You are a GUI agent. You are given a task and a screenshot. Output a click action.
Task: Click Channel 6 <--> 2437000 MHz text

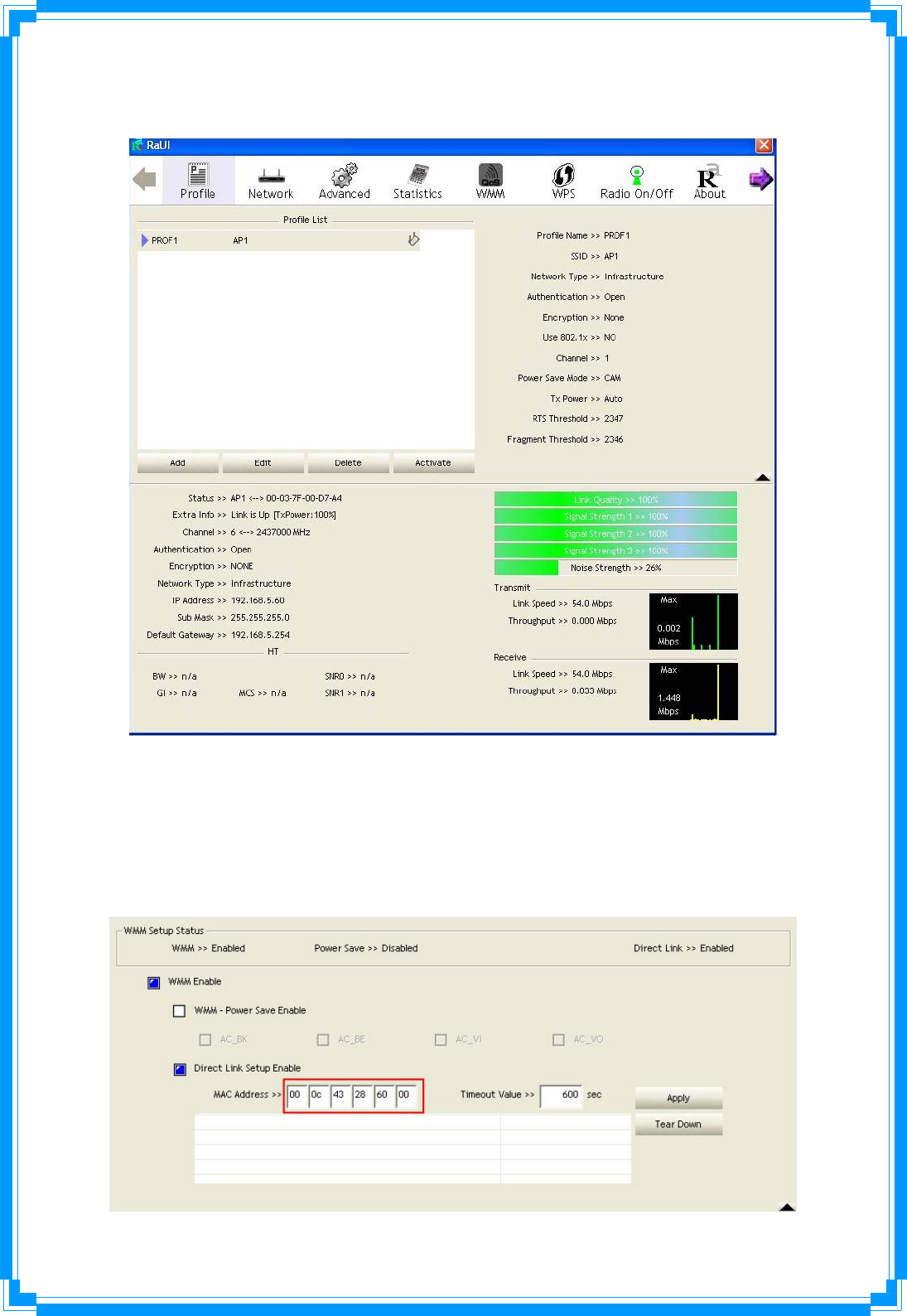[x=270, y=532]
